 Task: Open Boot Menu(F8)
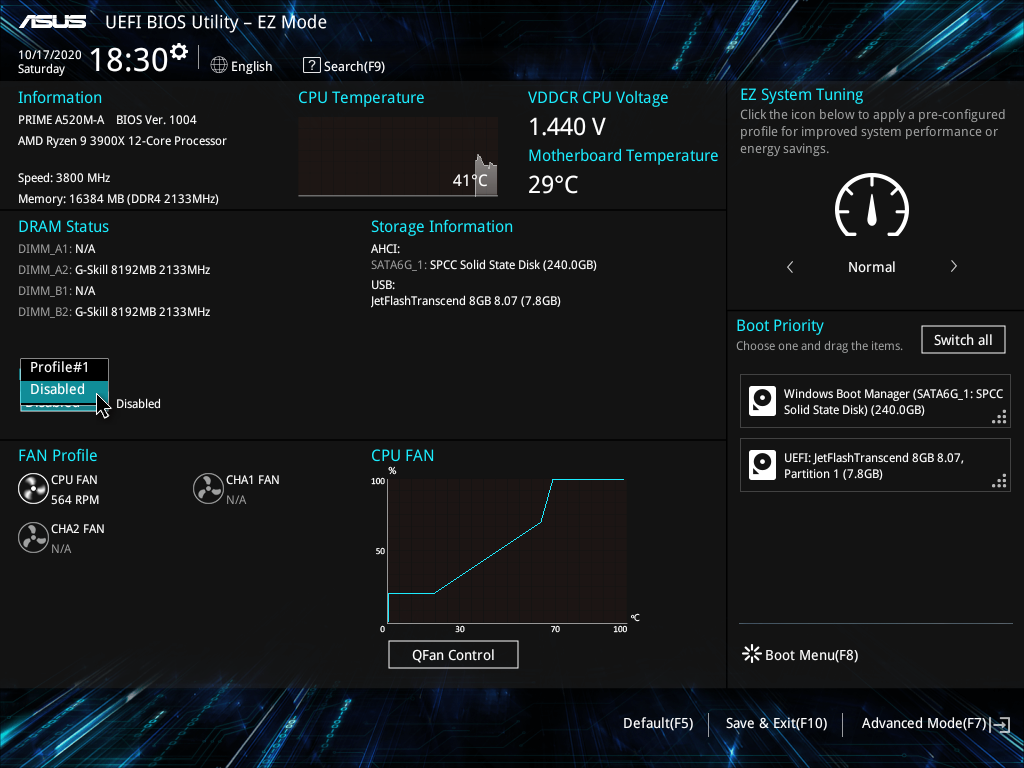coord(812,655)
